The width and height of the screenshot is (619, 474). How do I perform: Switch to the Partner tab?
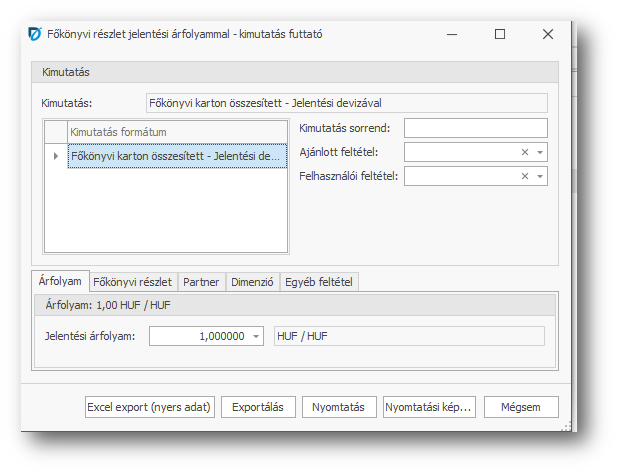[x=201, y=282]
